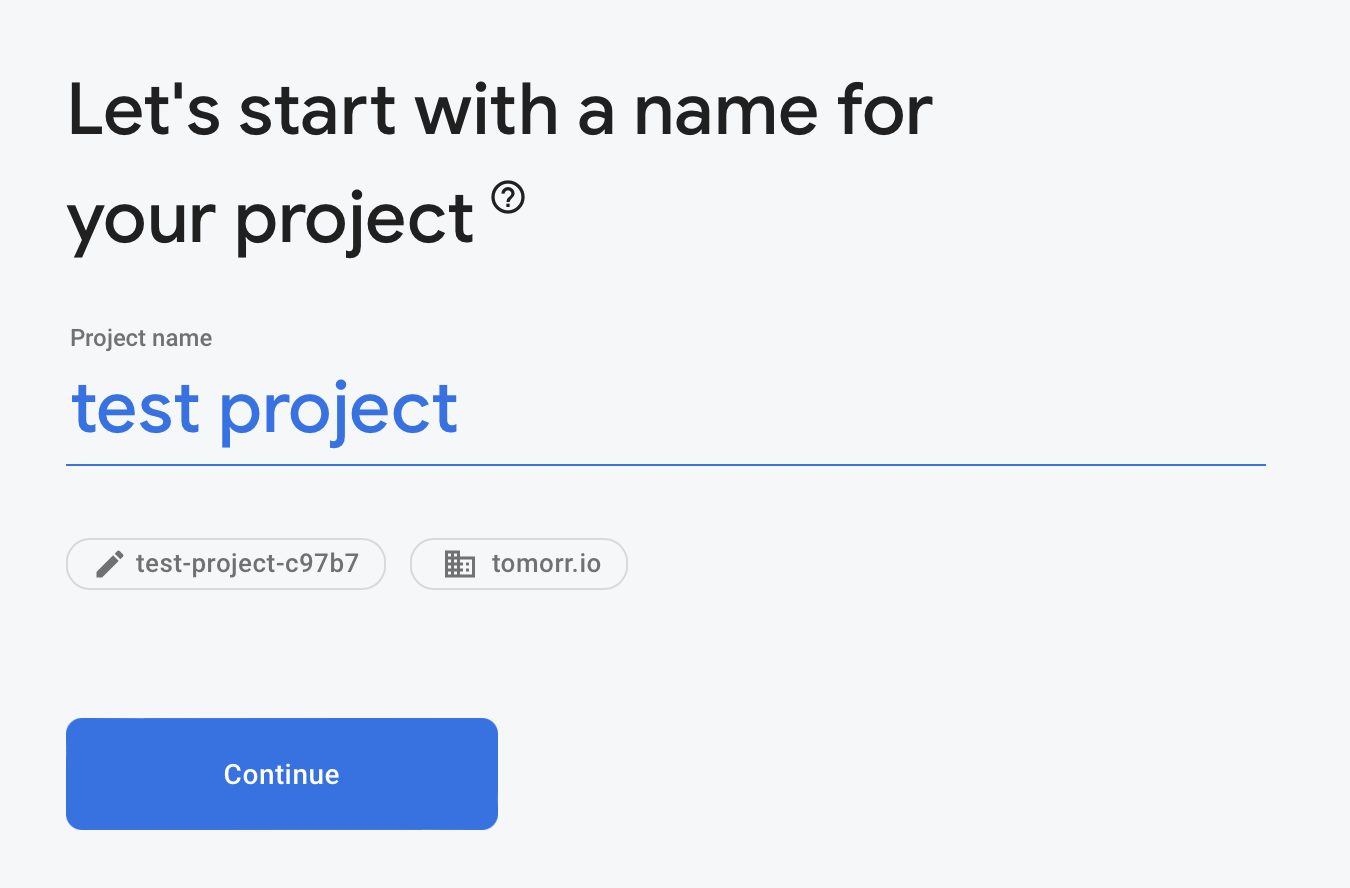This screenshot has width=1350, height=888.
Task: Click the word "Continue" on blue button
Action: pyautogui.click(x=282, y=774)
